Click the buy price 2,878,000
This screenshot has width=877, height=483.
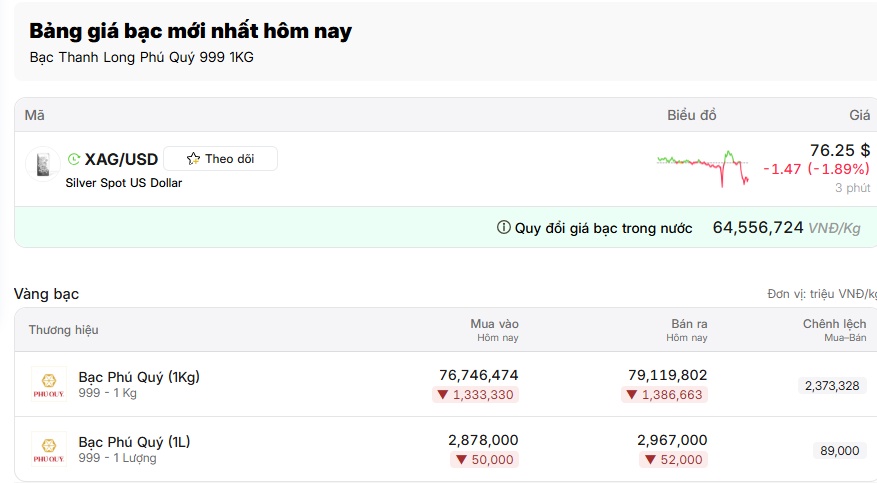(x=483, y=440)
